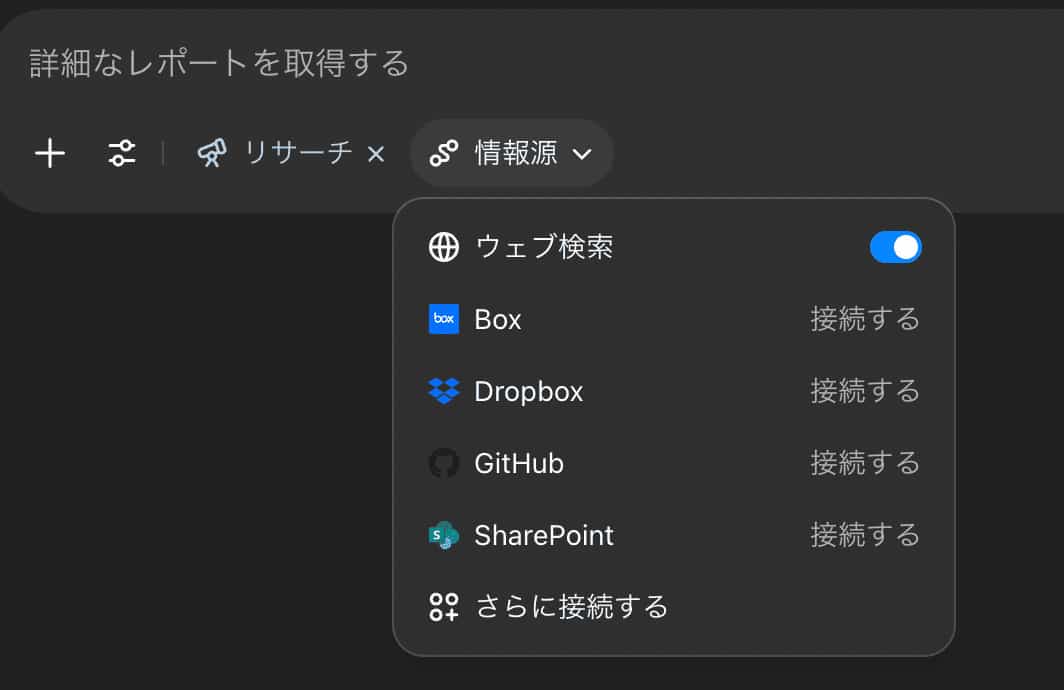The width and height of the screenshot is (1064, 690).
Task: Click the Research telescope icon
Action: click(x=212, y=153)
